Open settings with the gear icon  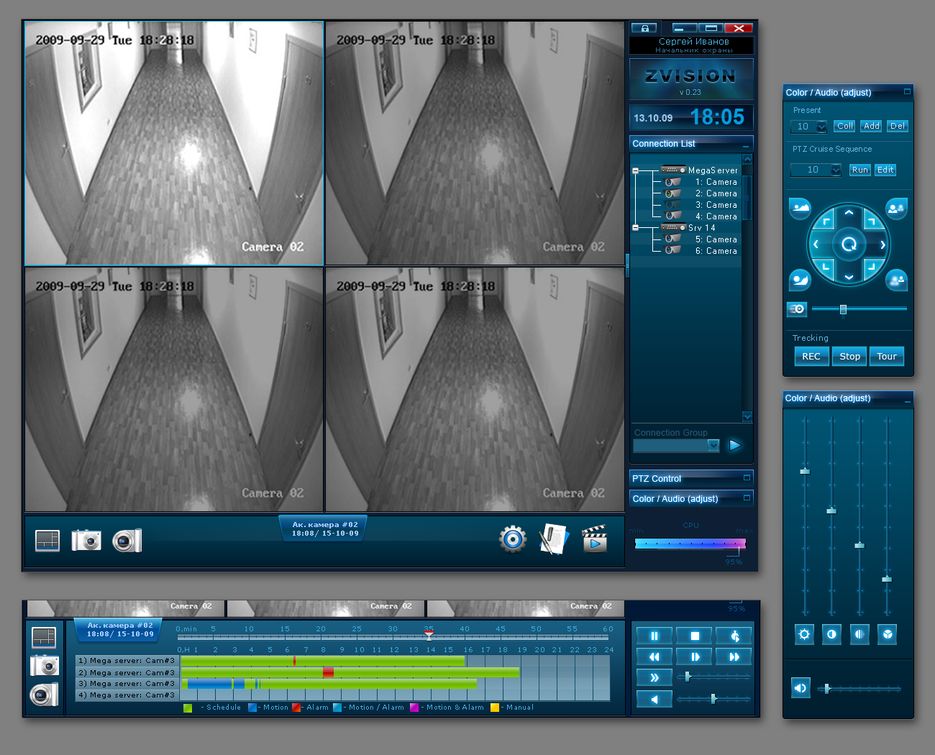[x=512, y=539]
